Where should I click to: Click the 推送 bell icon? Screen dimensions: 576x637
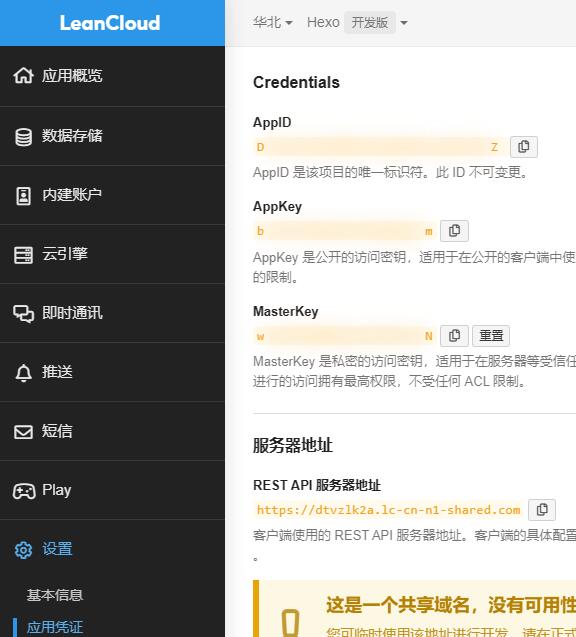[23, 373]
